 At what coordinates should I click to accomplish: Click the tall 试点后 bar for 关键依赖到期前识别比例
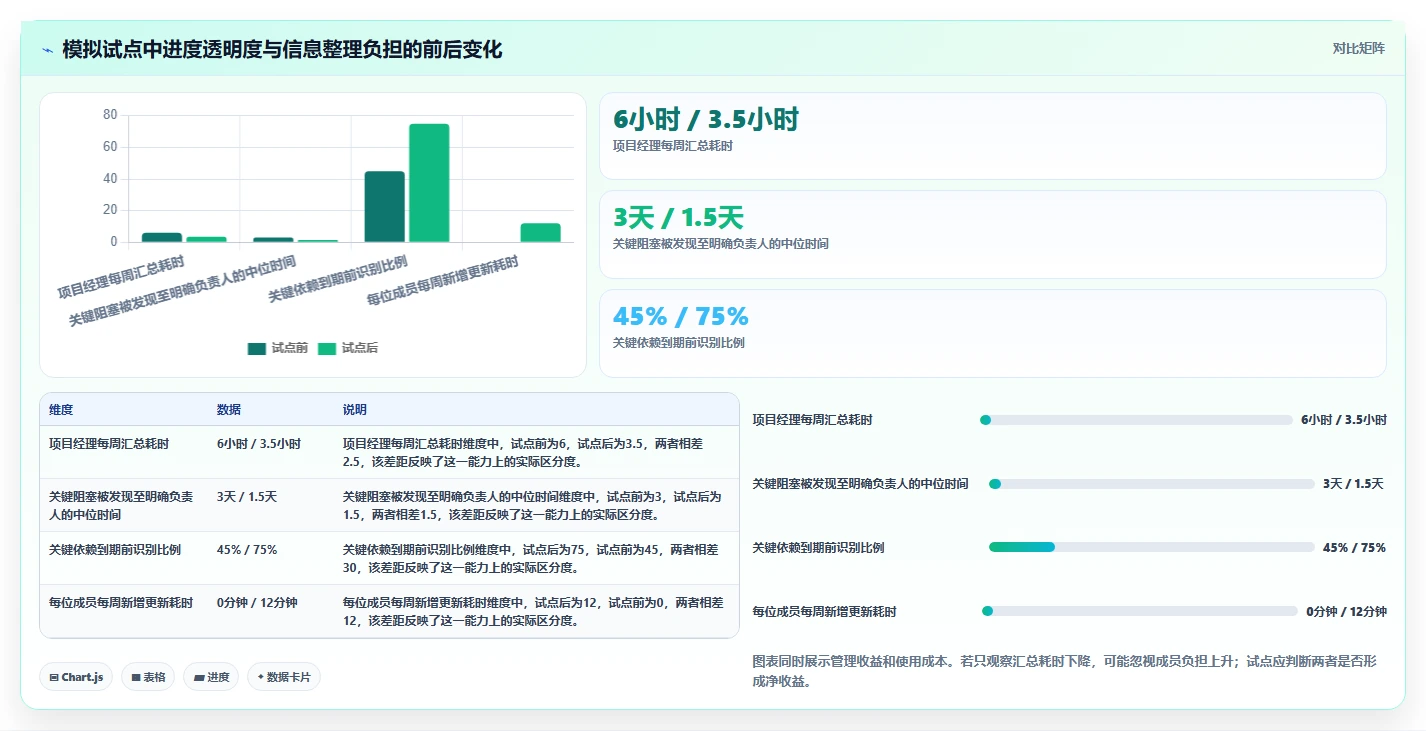pos(429,183)
